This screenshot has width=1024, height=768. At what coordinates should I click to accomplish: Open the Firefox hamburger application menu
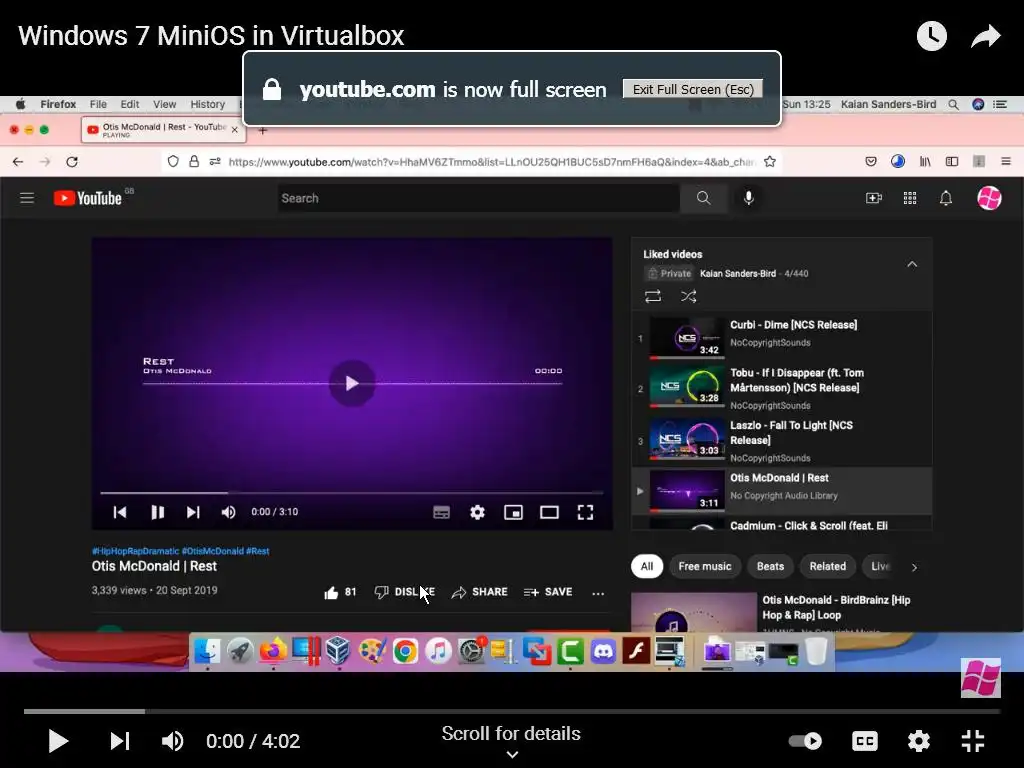(x=1006, y=161)
